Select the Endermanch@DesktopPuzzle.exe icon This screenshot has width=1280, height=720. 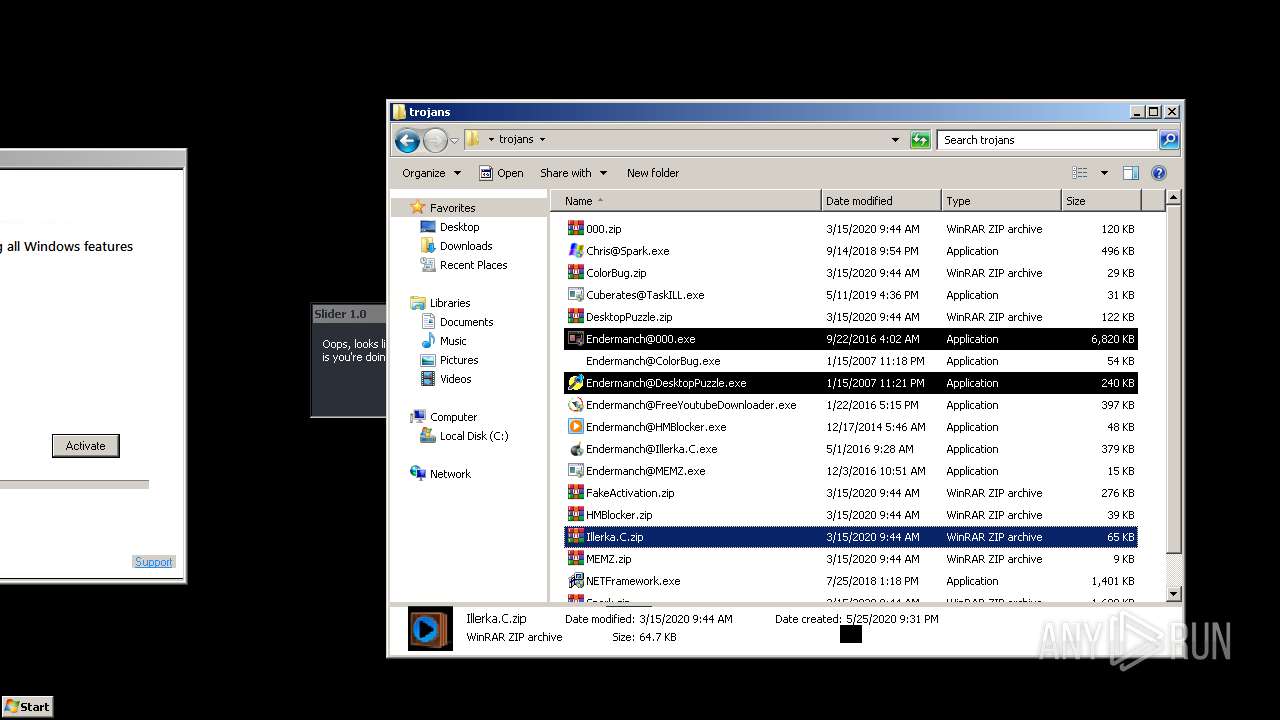pyautogui.click(x=575, y=383)
